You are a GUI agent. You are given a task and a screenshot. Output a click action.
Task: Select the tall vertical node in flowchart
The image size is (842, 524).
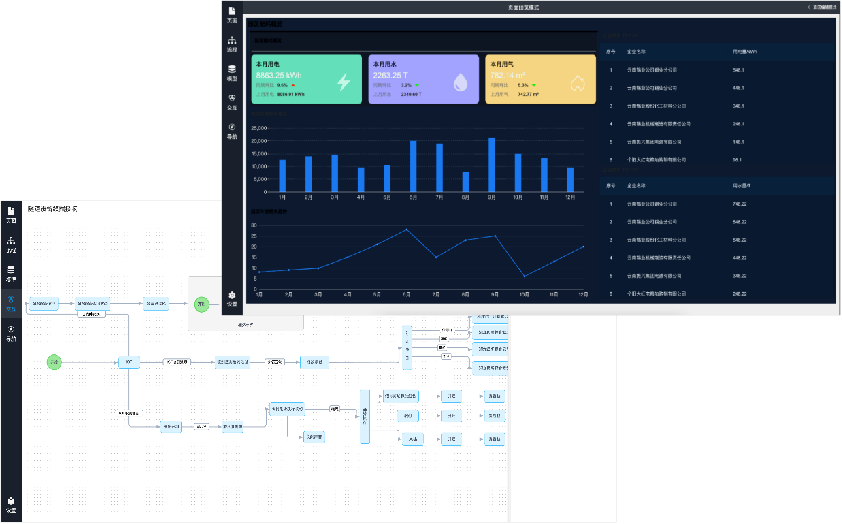[x=365, y=416]
